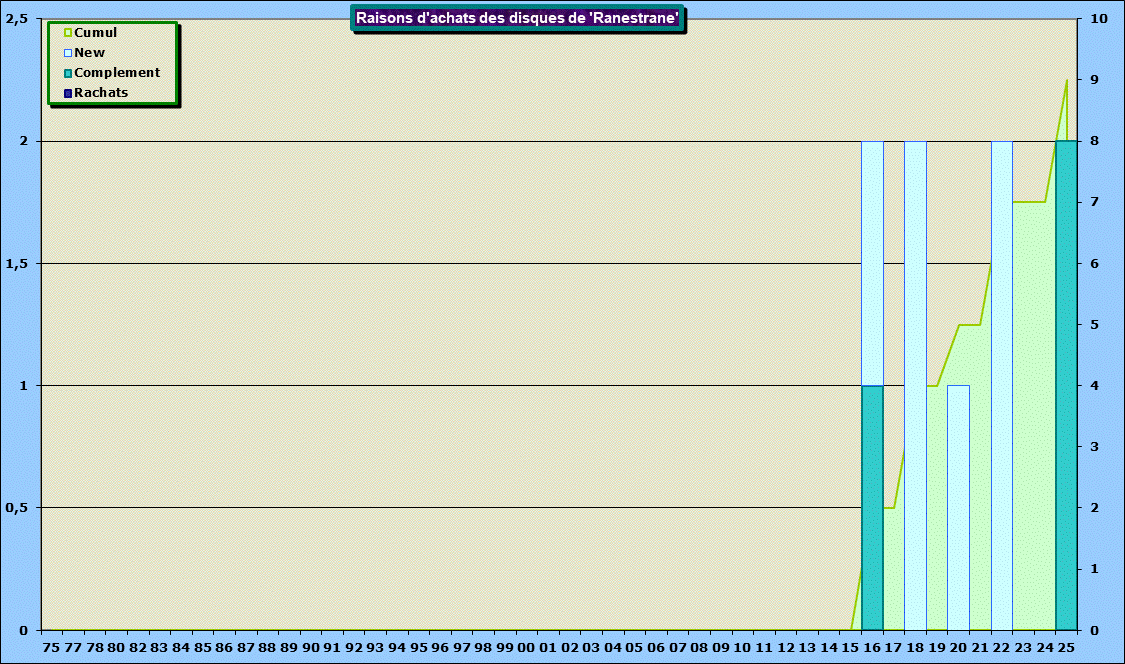Image resolution: width=1125 pixels, height=664 pixels.
Task: Click the teal Complement bar for year 16
Action: [872, 507]
